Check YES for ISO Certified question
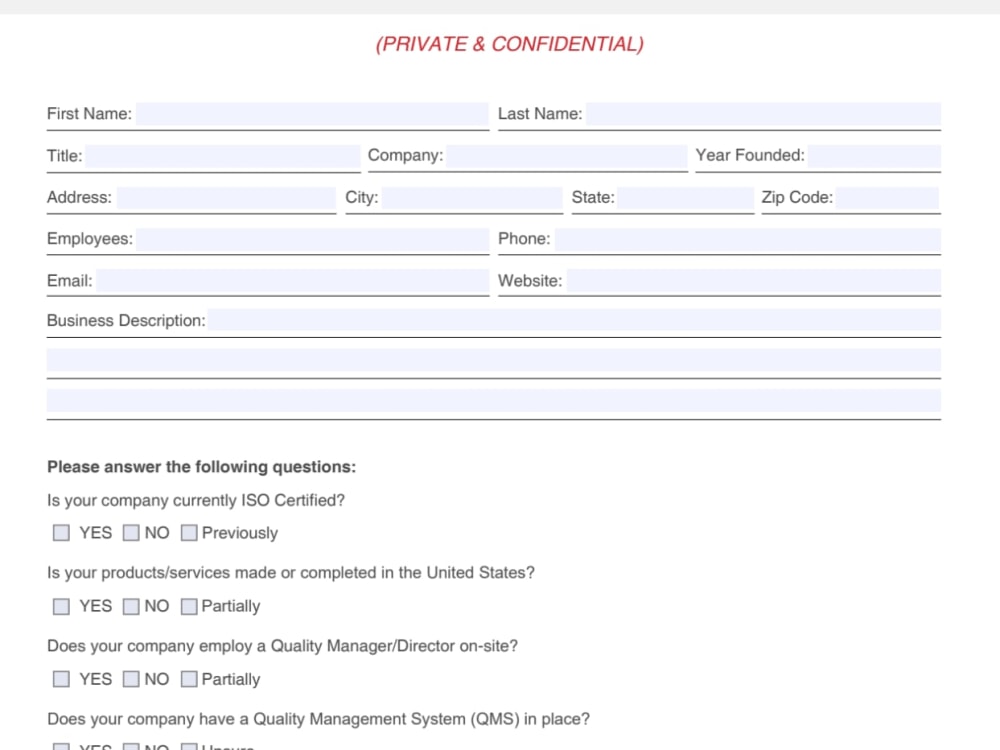Viewport: 1000px width, 750px height. 61,533
